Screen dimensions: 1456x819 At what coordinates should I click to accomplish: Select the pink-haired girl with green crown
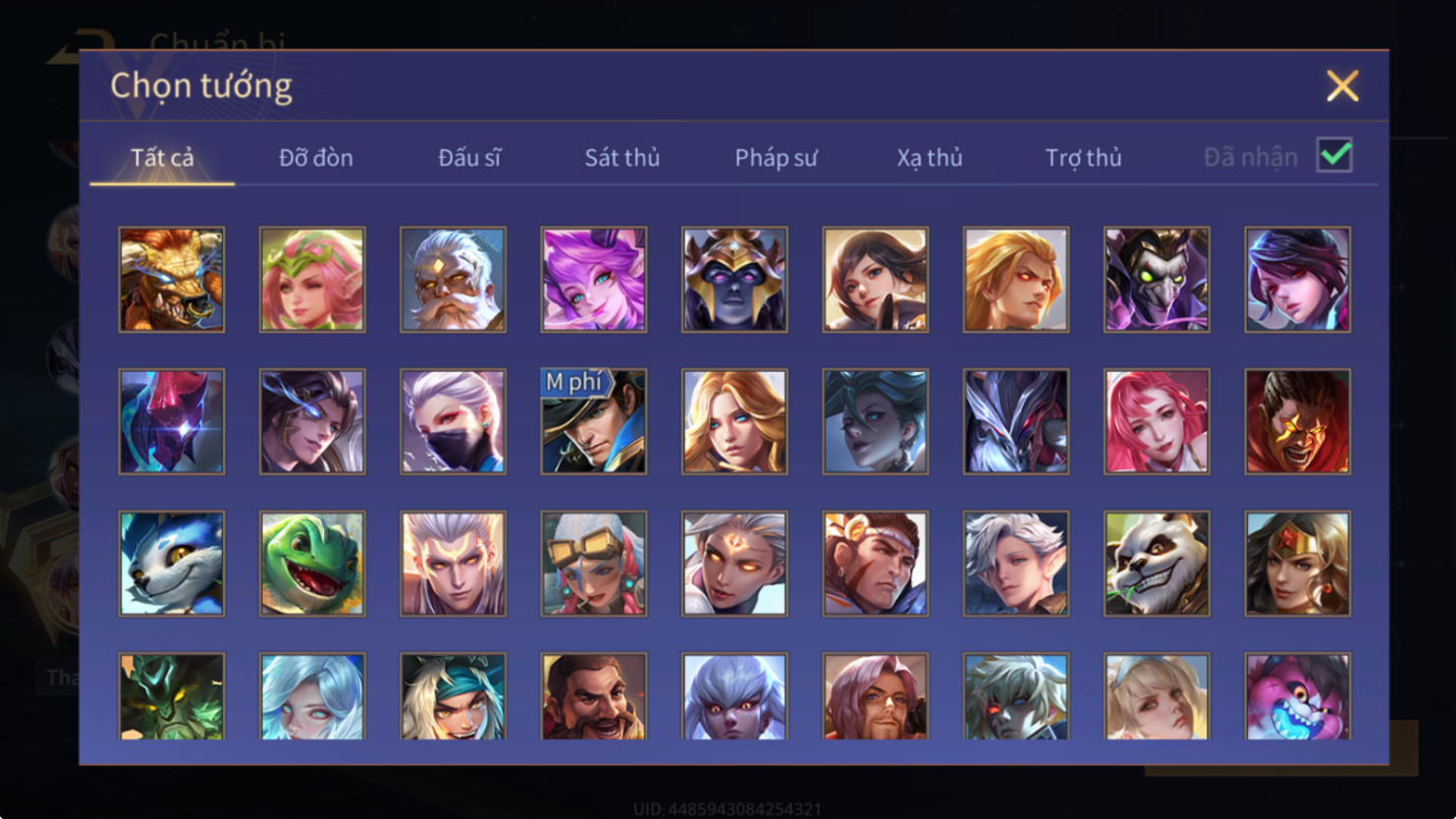312,280
